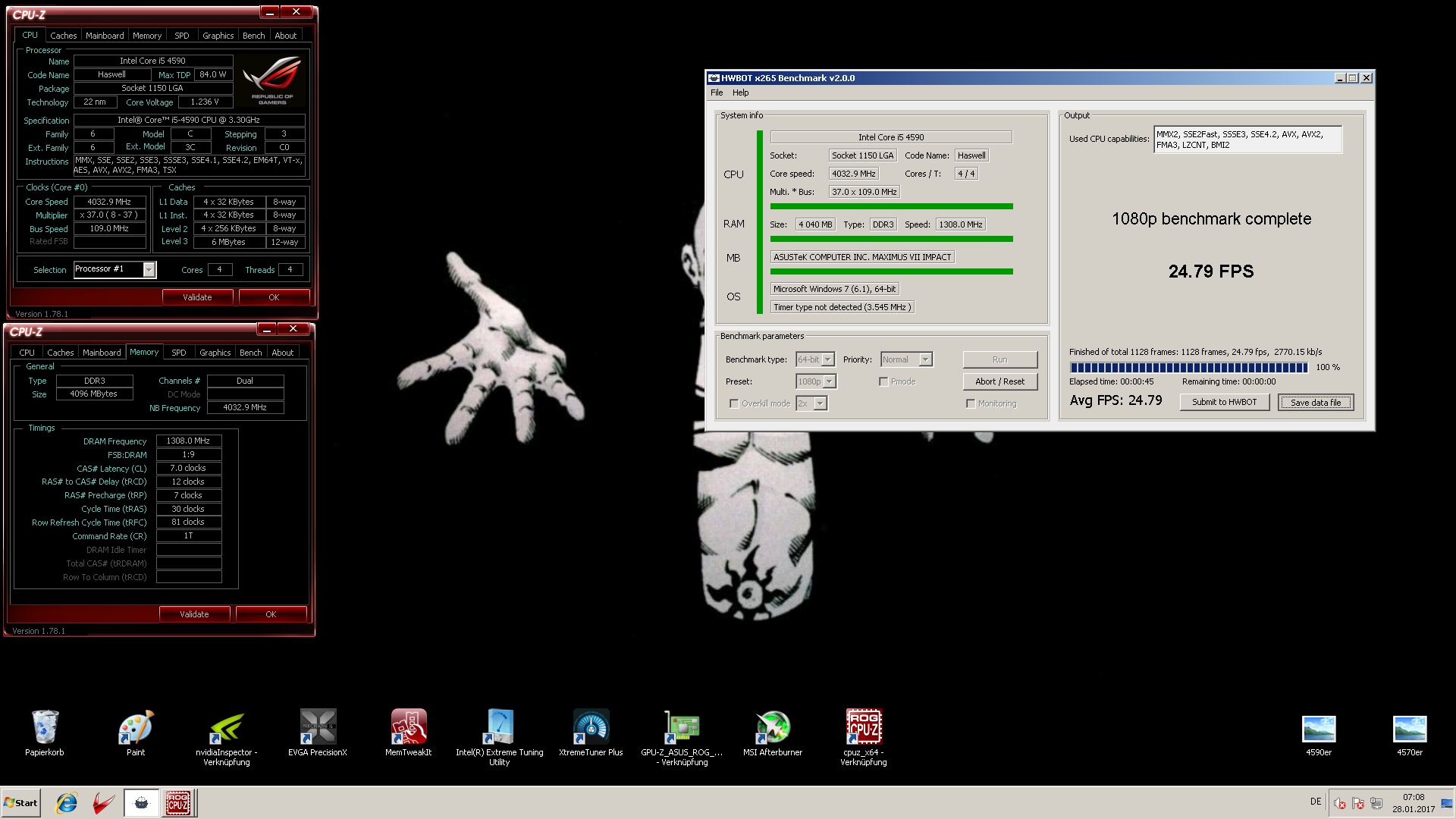
Task: Open the cpuz_x64 desktop shortcut
Action: [864, 737]
